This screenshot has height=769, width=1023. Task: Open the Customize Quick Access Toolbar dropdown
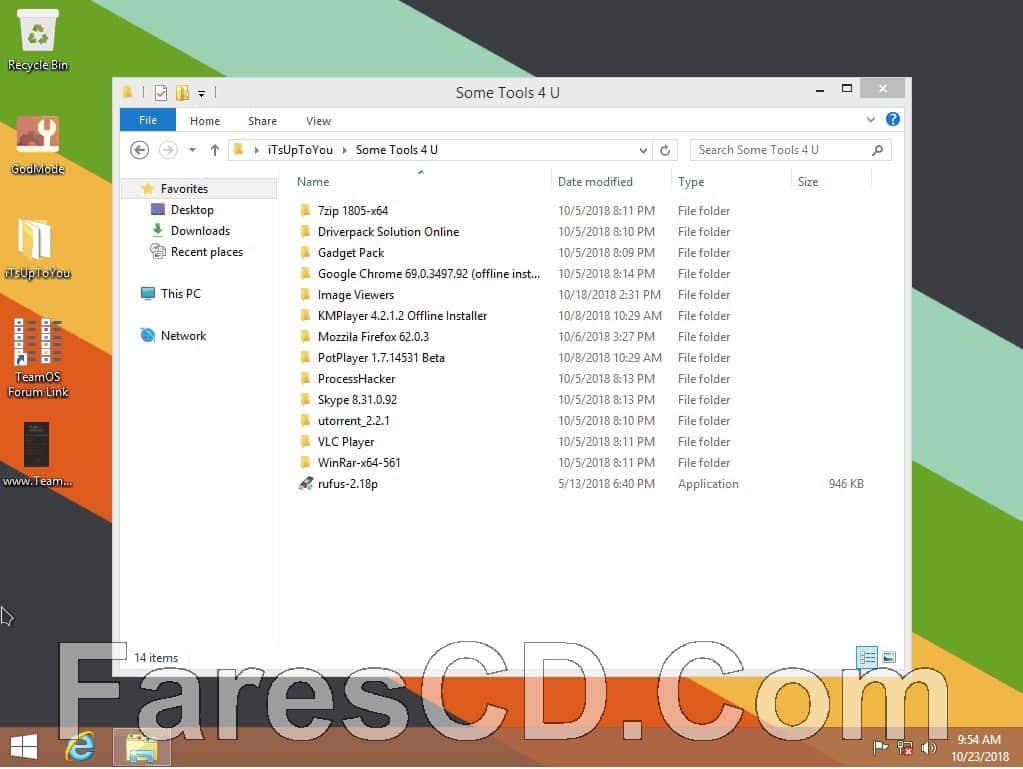pyautogui.click(x=202, y=94)
